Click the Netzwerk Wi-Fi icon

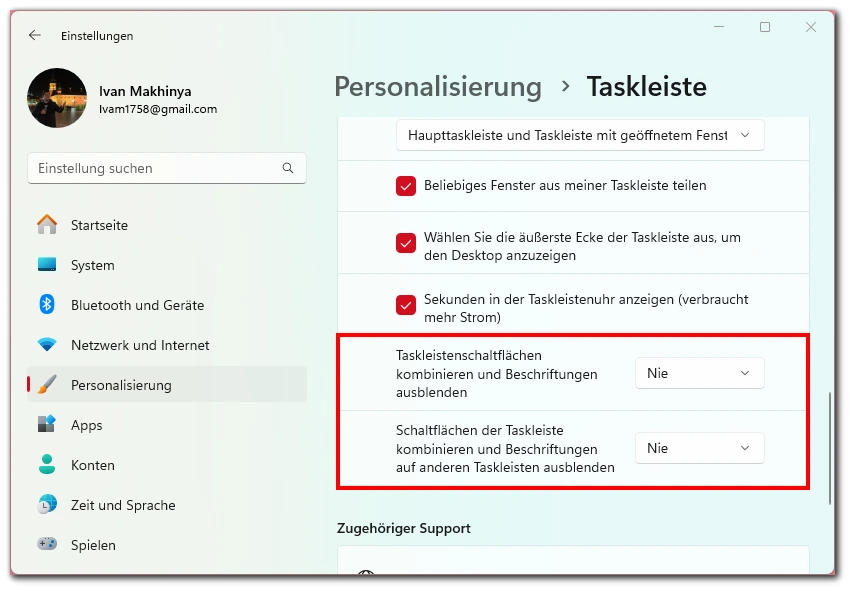pos(47,345)
